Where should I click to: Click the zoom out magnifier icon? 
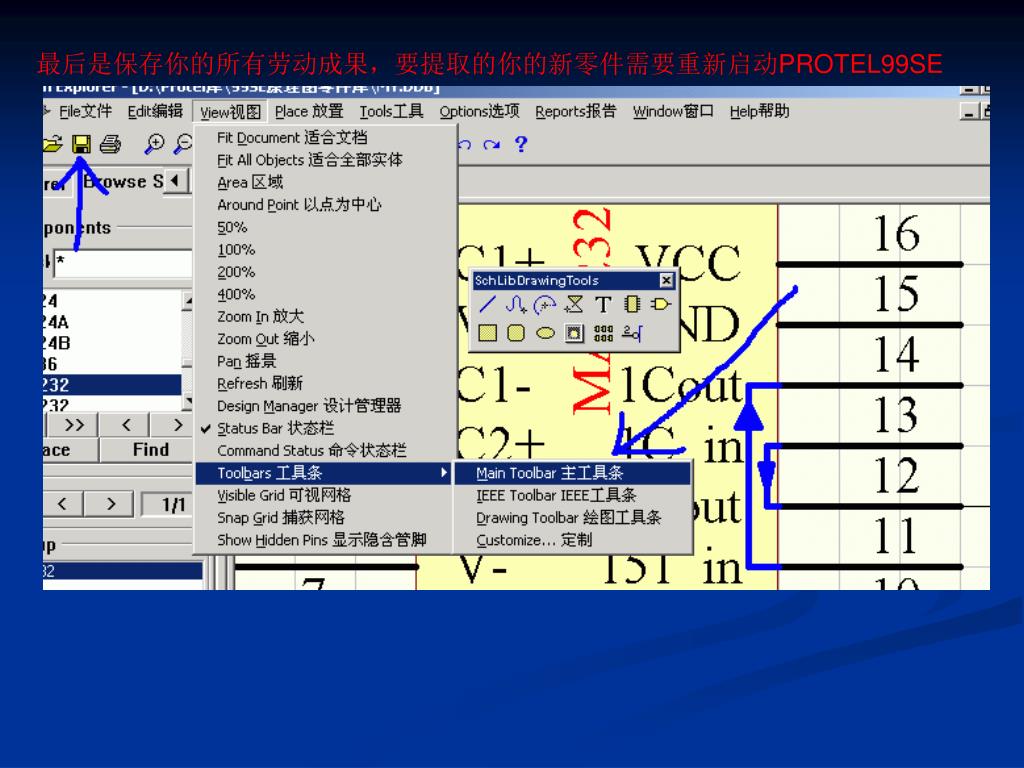click(x=182, y=144)
